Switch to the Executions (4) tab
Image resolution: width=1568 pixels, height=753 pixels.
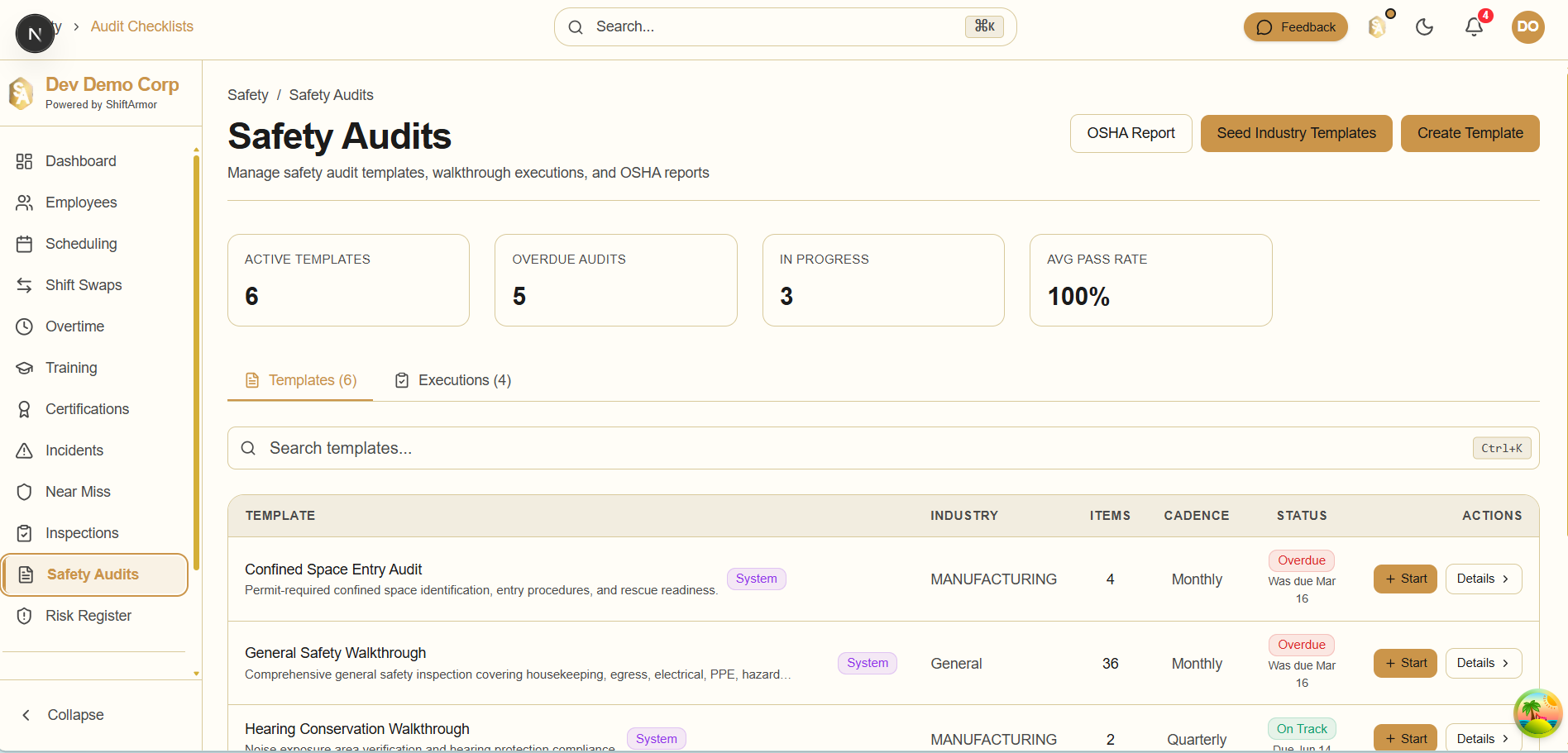pos(453,380)
